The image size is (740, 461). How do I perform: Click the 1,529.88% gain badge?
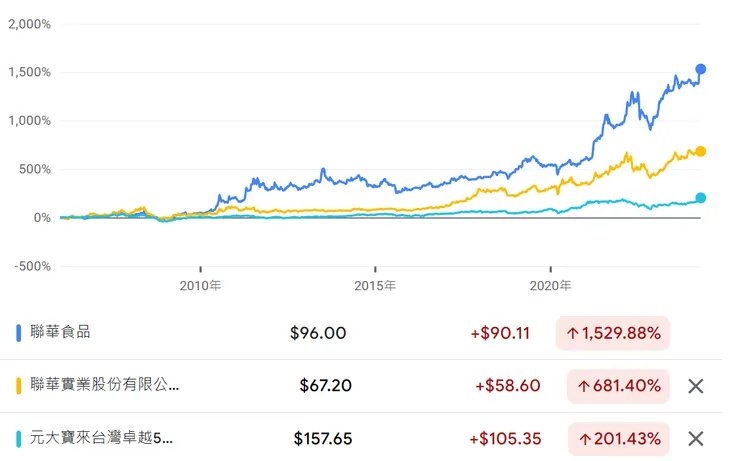tap(613, 333)
